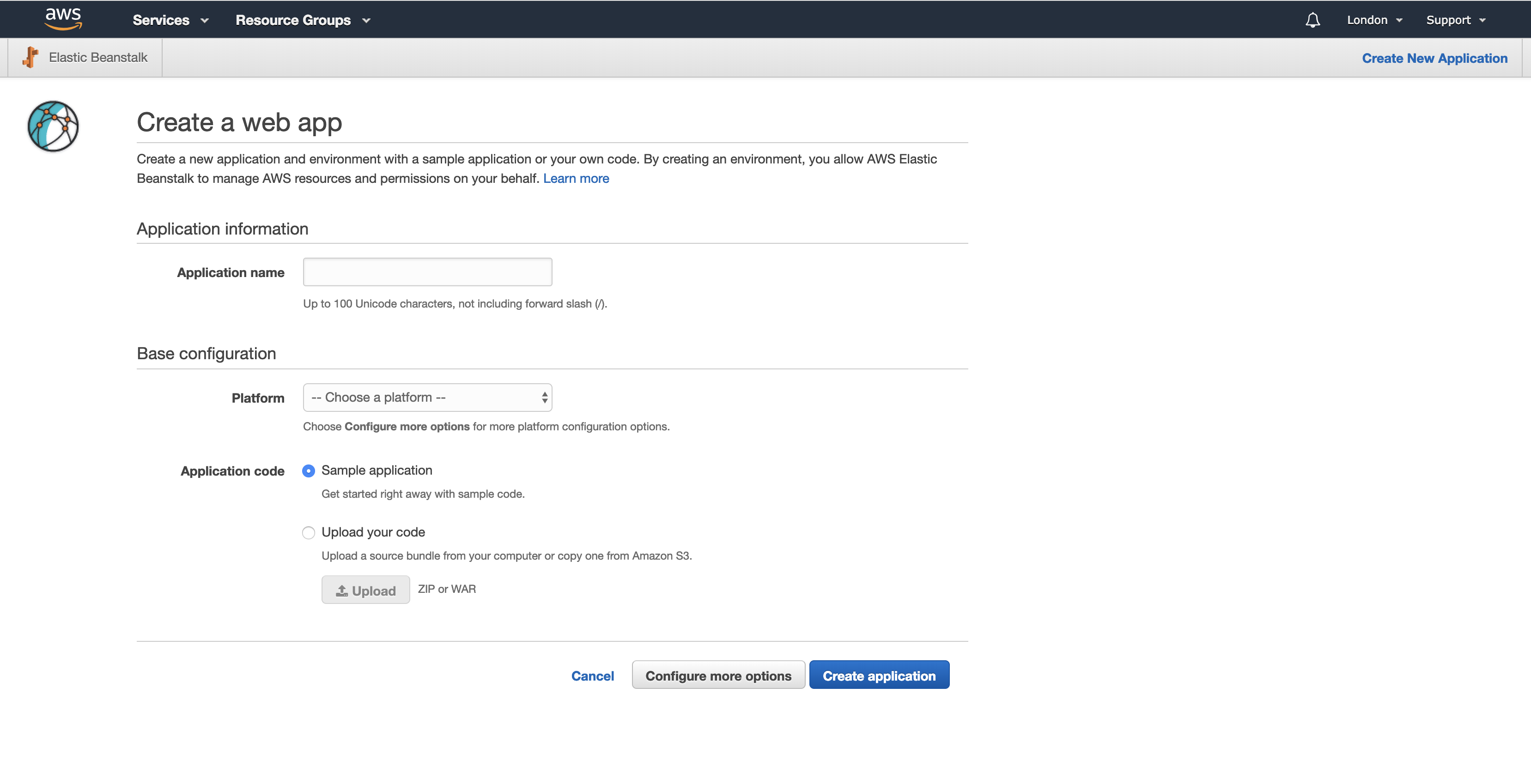
Task: Open the Learn more link
Action: (575, 178)
